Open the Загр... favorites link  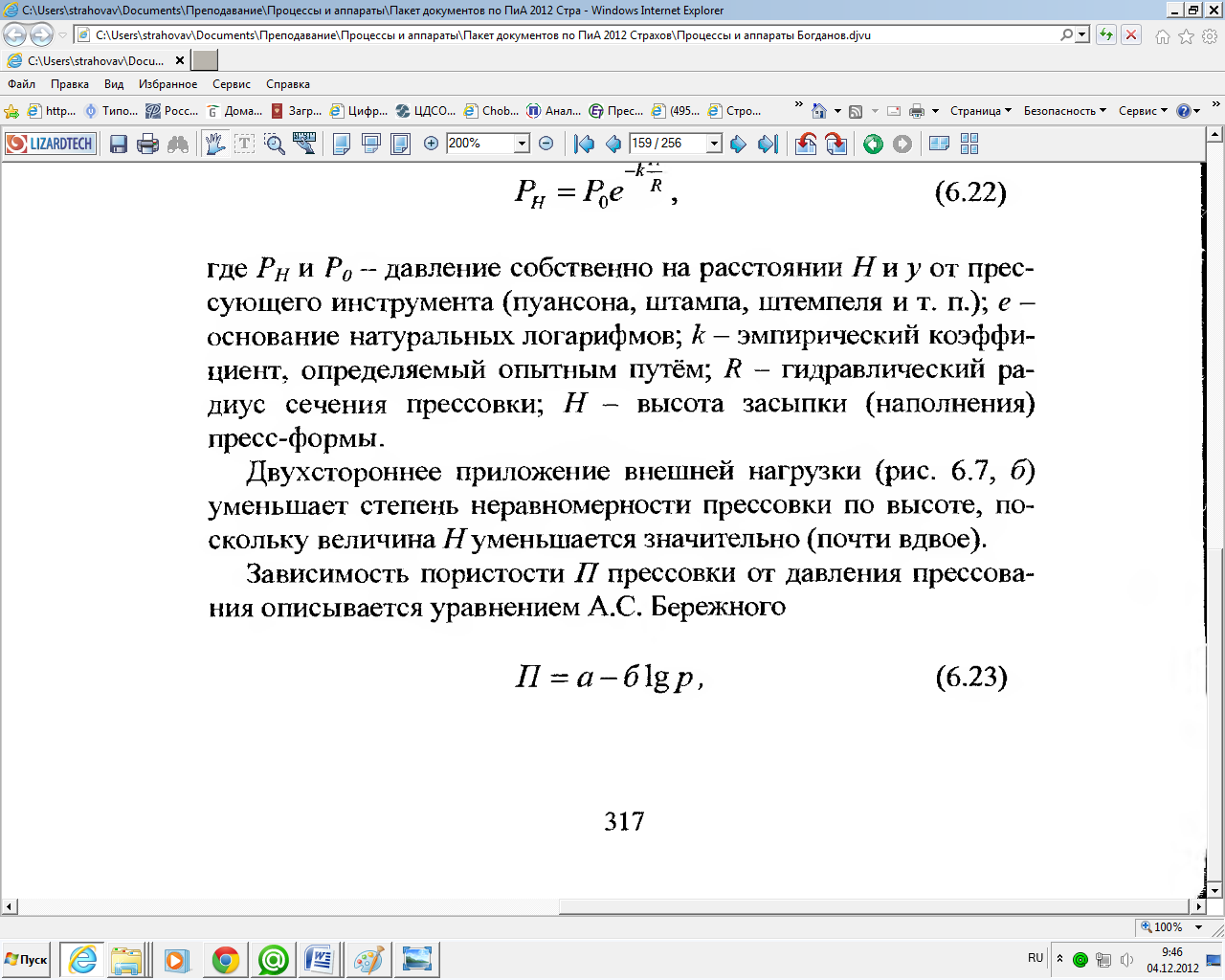[297, 111]
